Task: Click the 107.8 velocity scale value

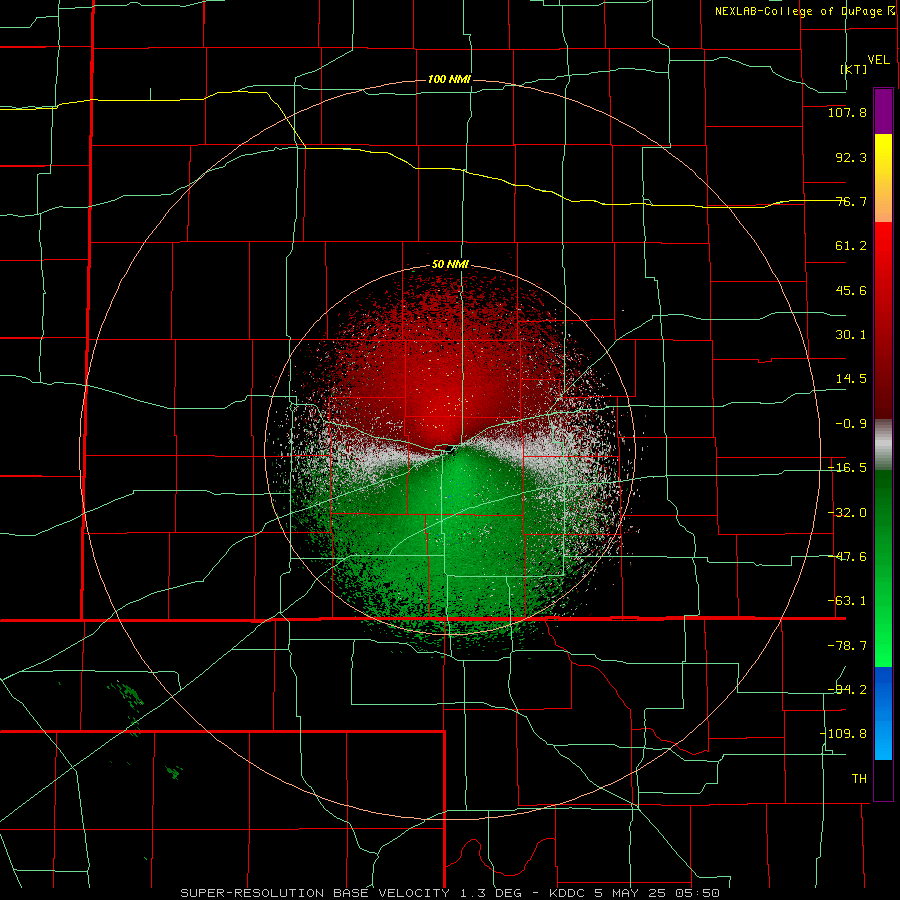Action: pos(847,112)
